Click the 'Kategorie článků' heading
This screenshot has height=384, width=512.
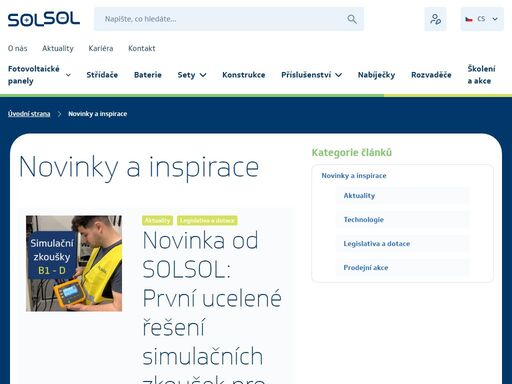352,153
